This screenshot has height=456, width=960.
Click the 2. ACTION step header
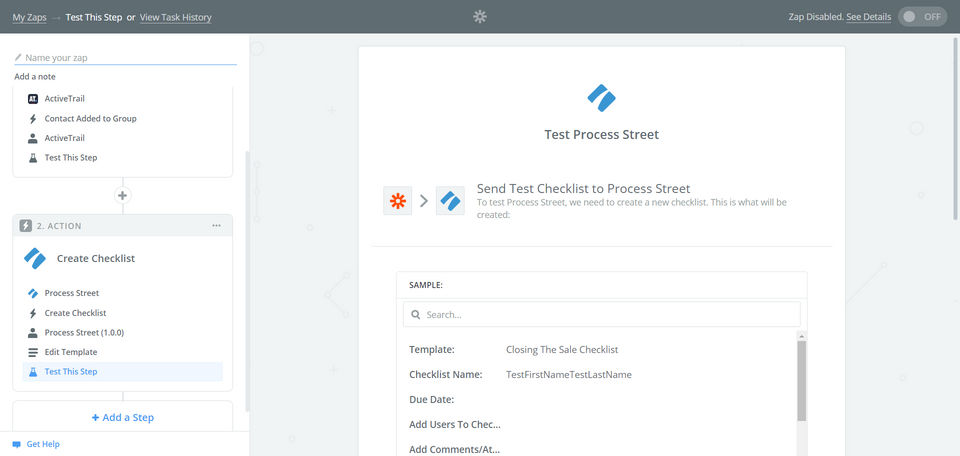coord(122,226)
